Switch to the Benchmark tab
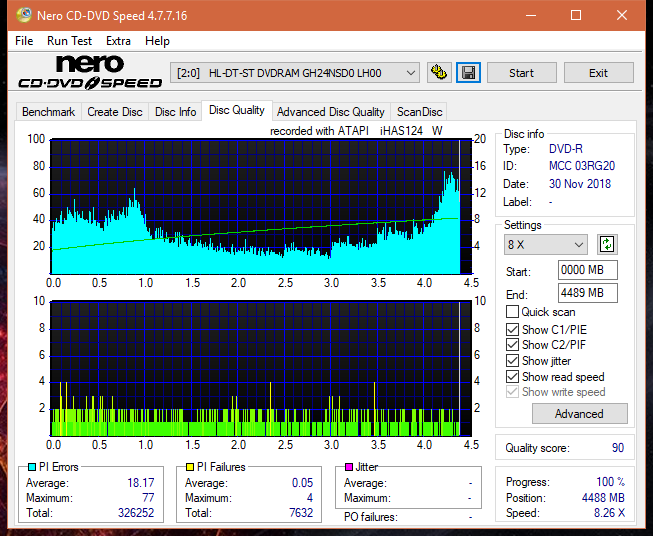 pyautogui.click(x=49, y=112)
